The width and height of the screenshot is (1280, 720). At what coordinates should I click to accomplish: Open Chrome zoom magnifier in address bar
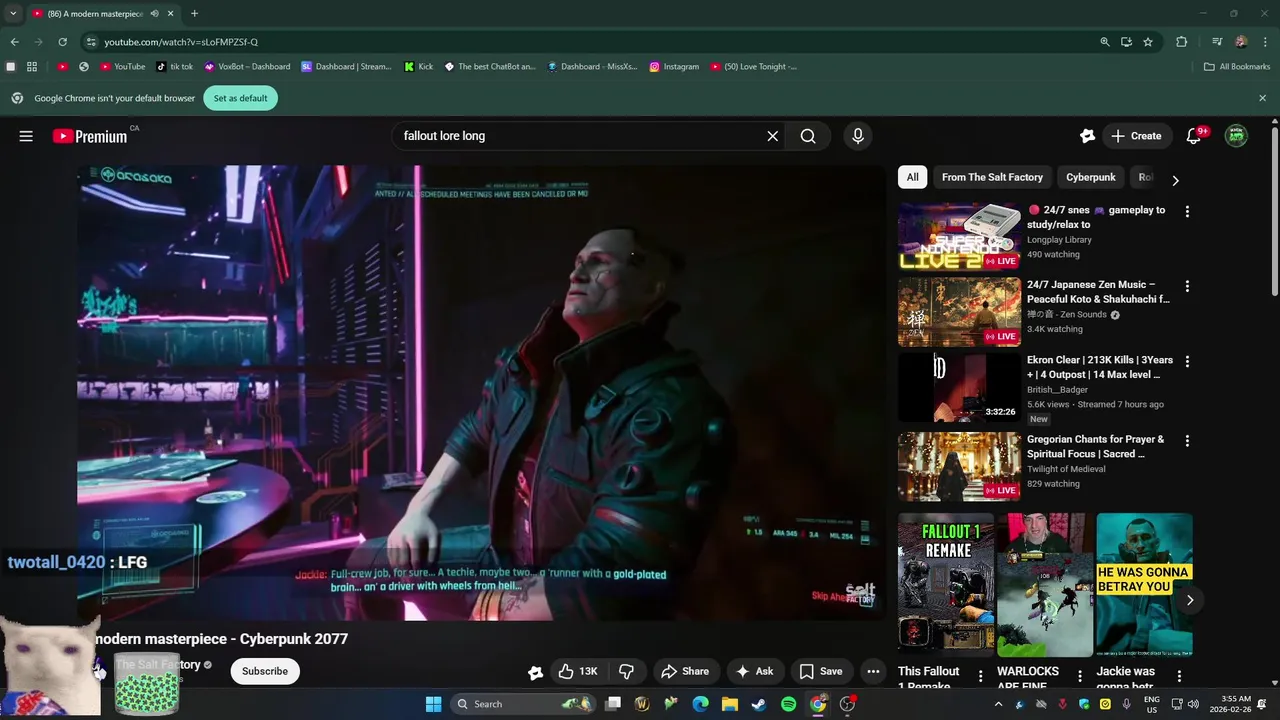pos(1105,42)
